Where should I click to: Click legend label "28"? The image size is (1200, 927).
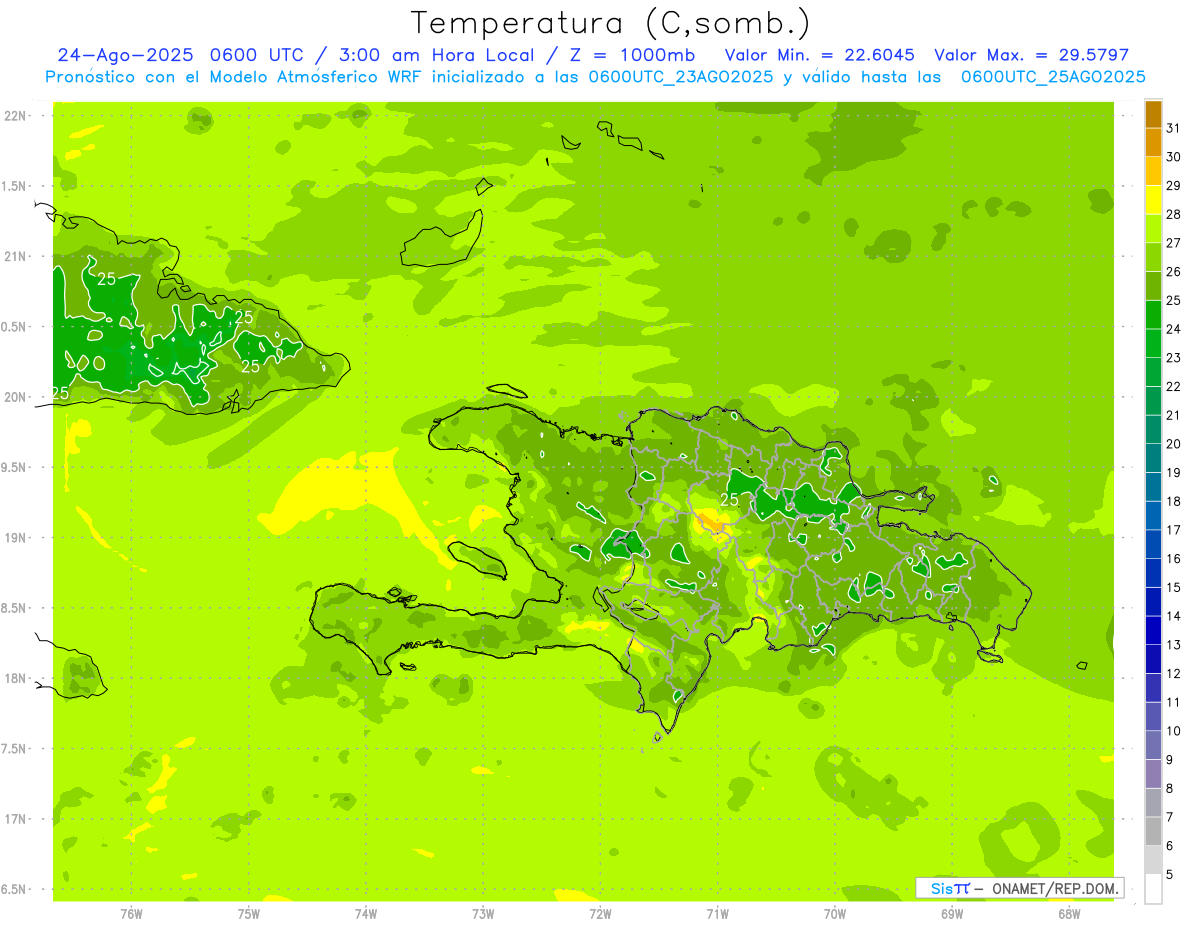[x=1174, y=214]
